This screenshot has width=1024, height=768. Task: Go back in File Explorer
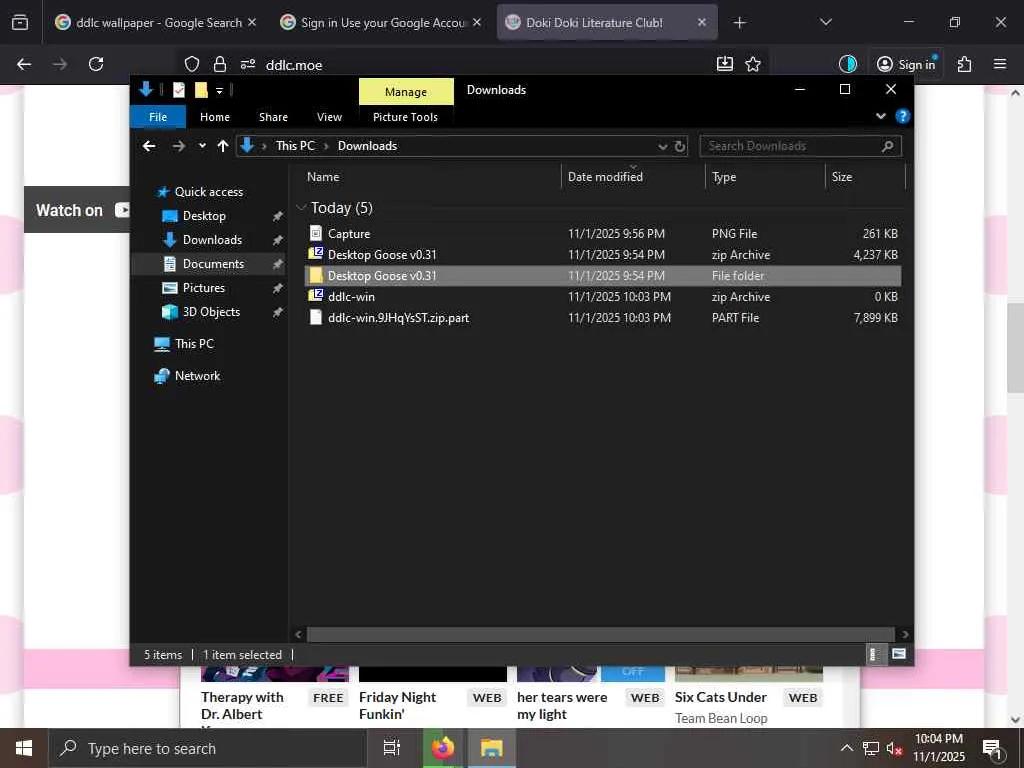pos(150,146)
